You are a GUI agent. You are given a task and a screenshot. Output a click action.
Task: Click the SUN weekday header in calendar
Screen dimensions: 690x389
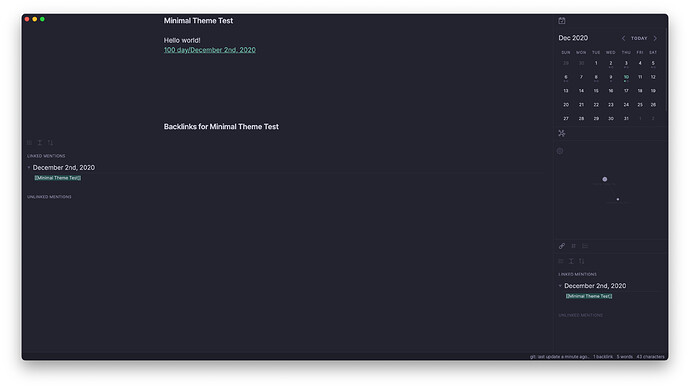point(566,52)
